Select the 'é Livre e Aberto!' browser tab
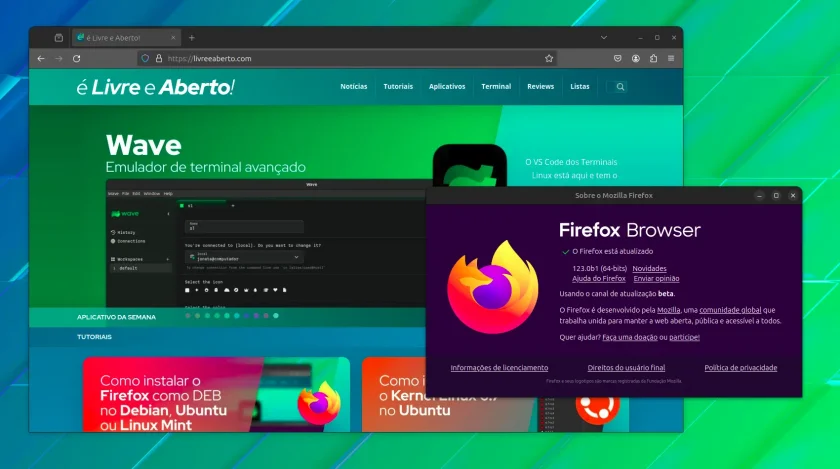The width and height of the screenshot is (840, 469). pos(124,38)
